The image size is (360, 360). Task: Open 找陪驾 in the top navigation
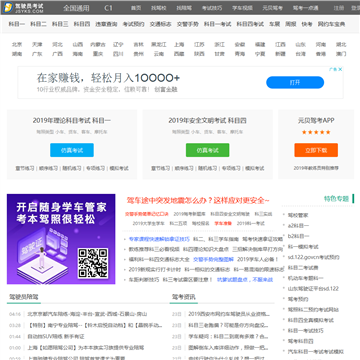184,8
